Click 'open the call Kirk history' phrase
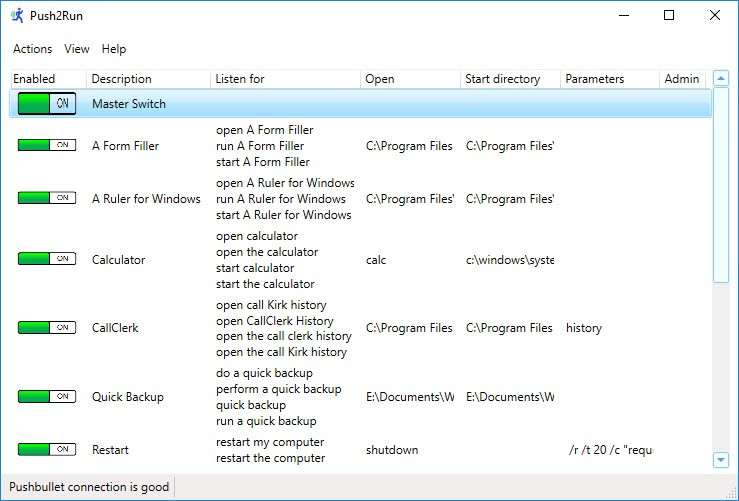Viewport: 739px width, 501px height. pos(281,352)
